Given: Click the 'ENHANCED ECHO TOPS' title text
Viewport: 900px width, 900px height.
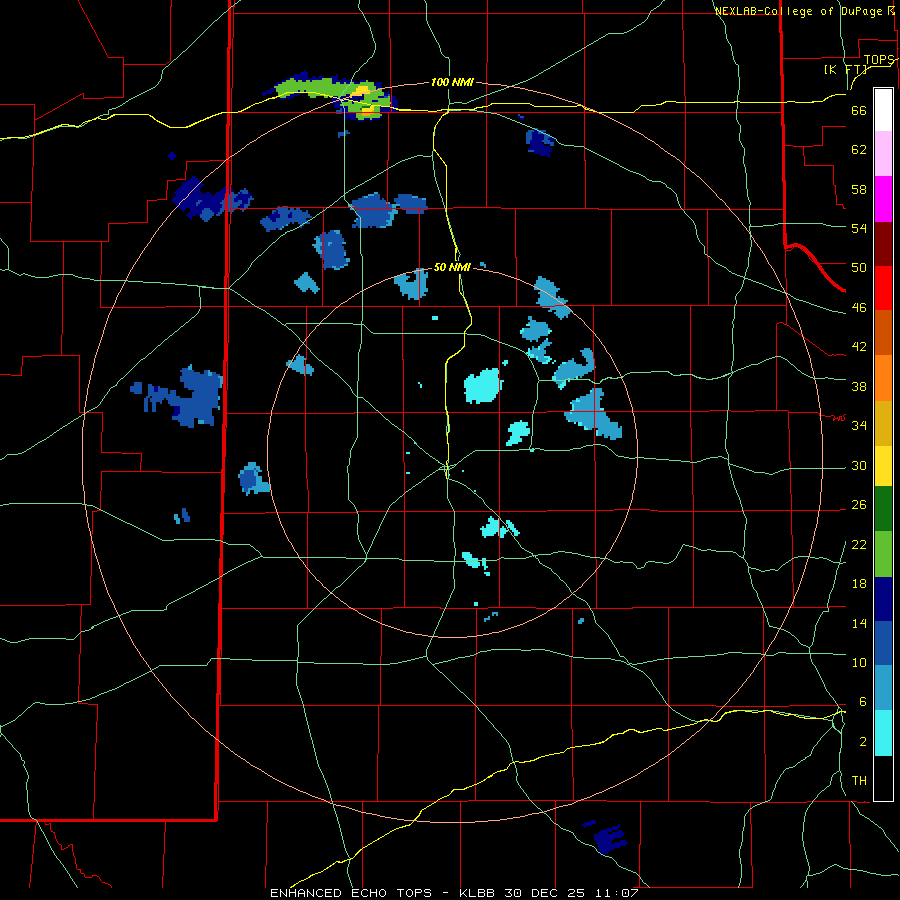Looking at the screenshot, I should coord(351,893).
